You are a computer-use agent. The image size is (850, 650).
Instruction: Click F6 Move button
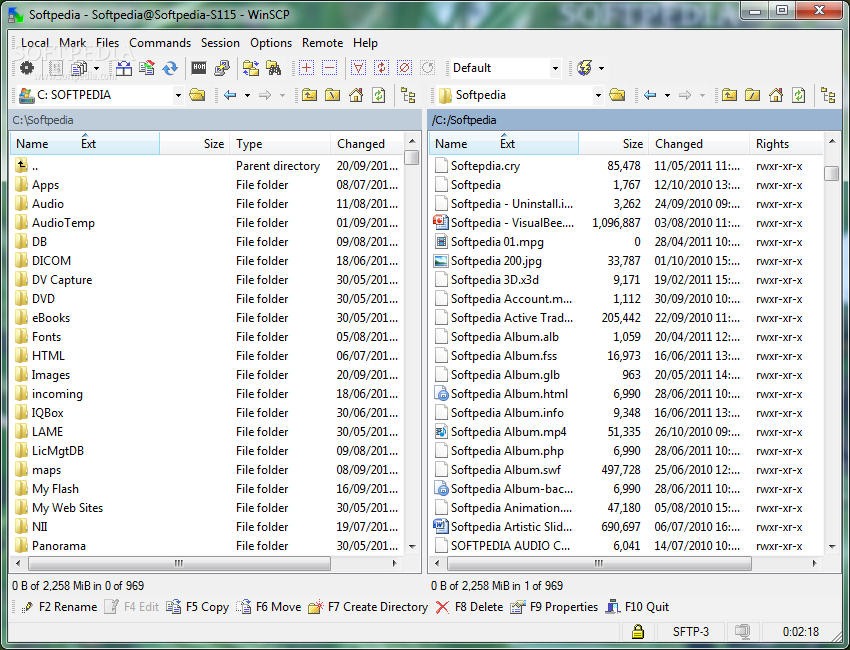coord(269,607)
